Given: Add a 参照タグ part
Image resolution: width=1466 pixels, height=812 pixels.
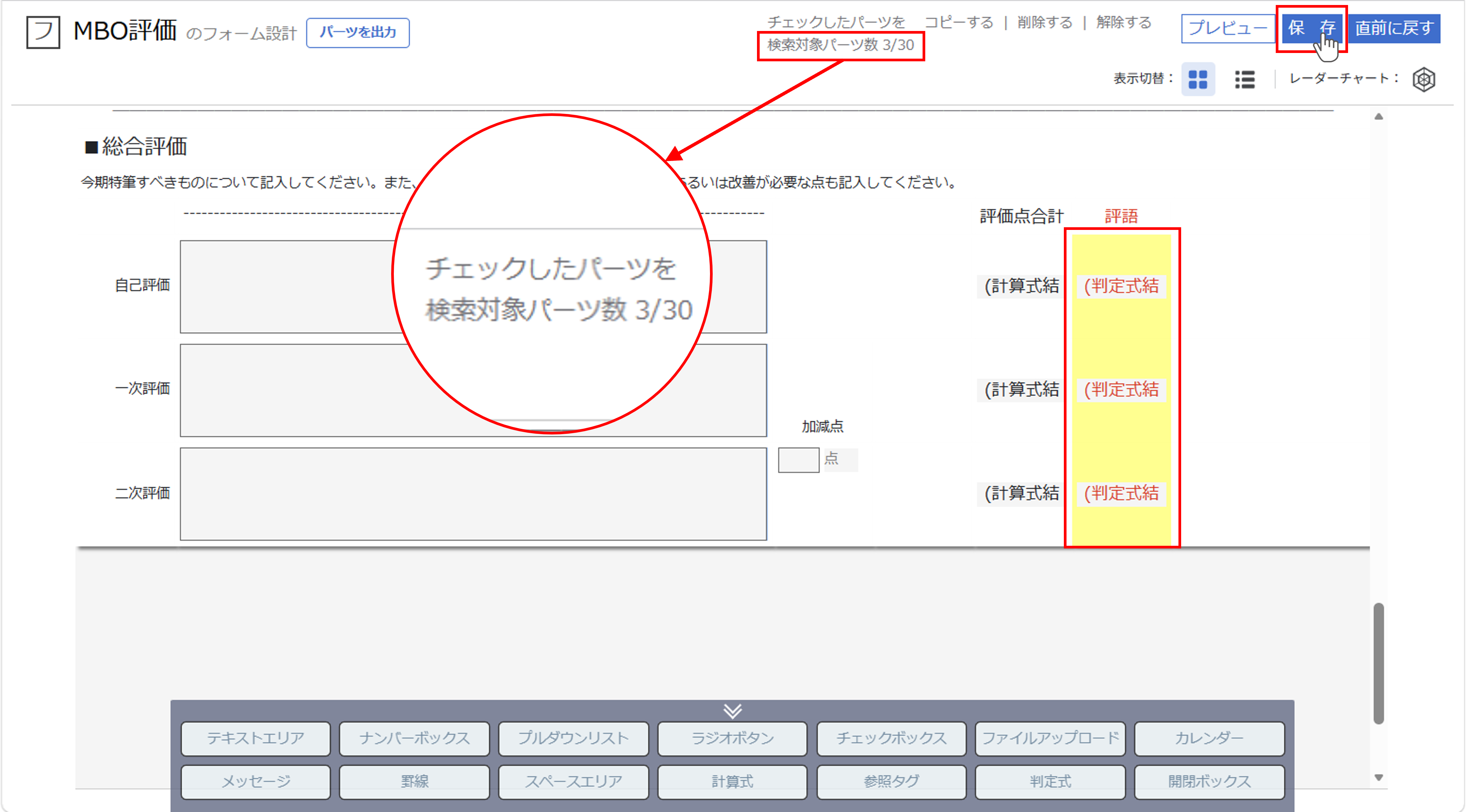Looking at the screenshot, I should coord(891,782).
